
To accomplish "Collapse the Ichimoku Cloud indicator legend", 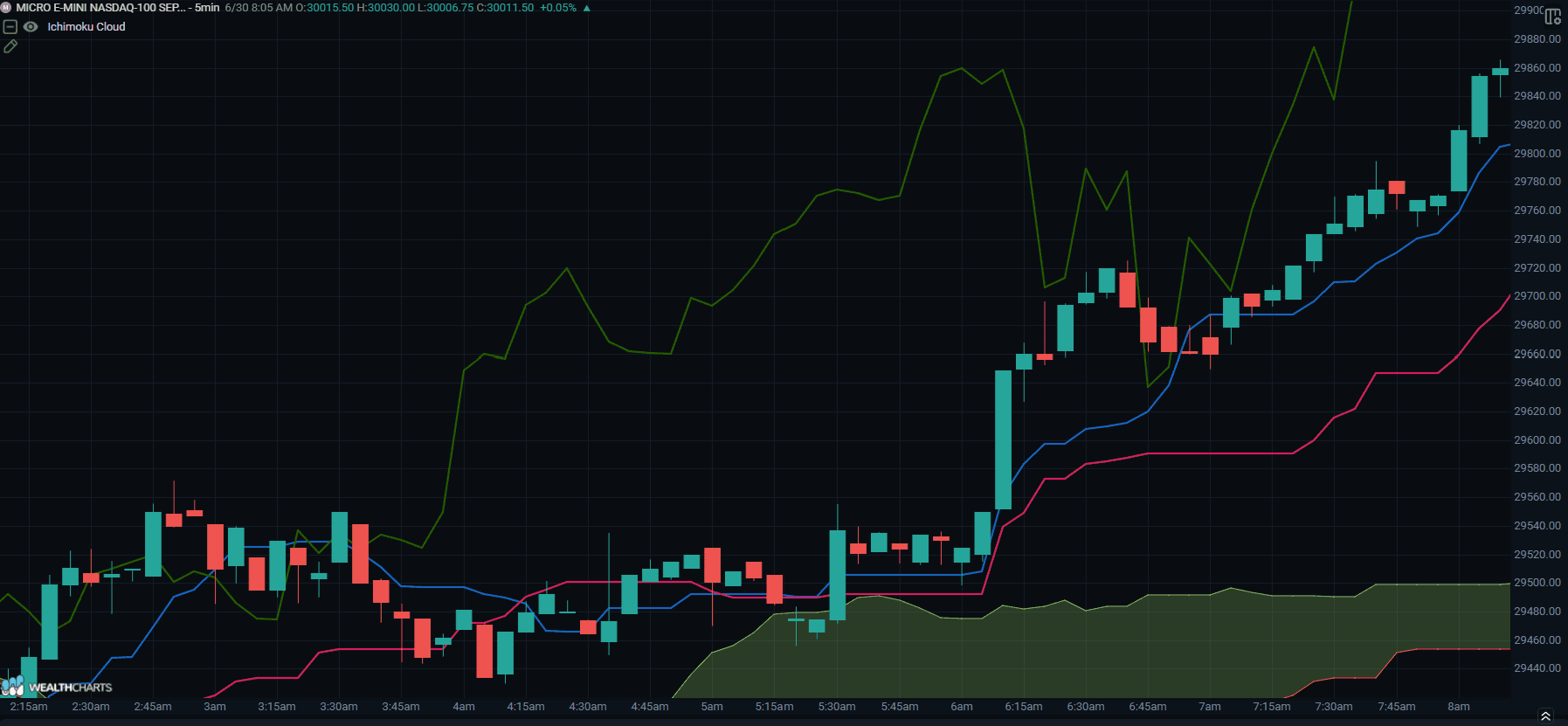I will [10, 27].
